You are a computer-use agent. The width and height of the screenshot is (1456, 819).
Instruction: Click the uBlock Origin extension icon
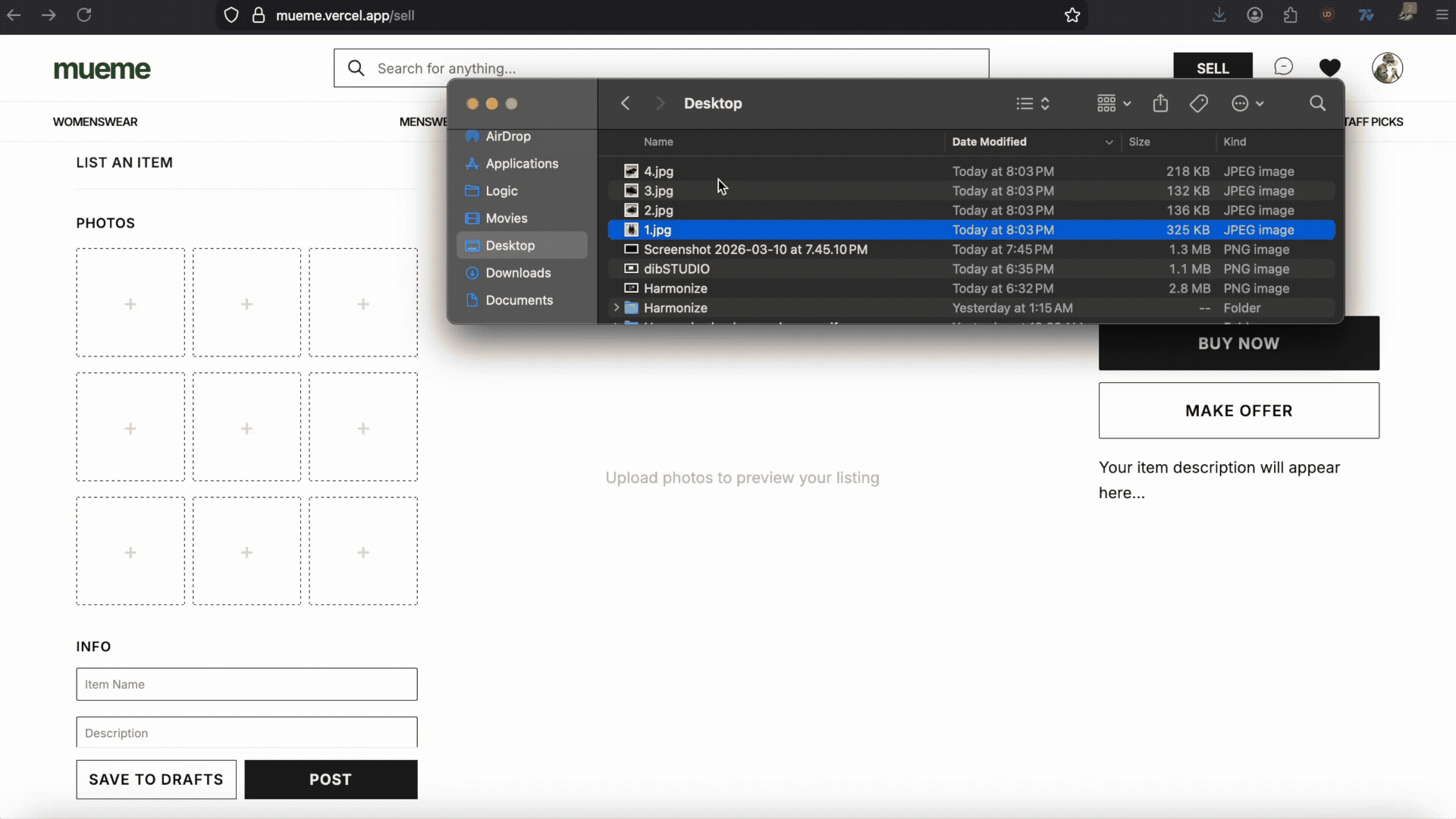click(x=1327, y=15)
